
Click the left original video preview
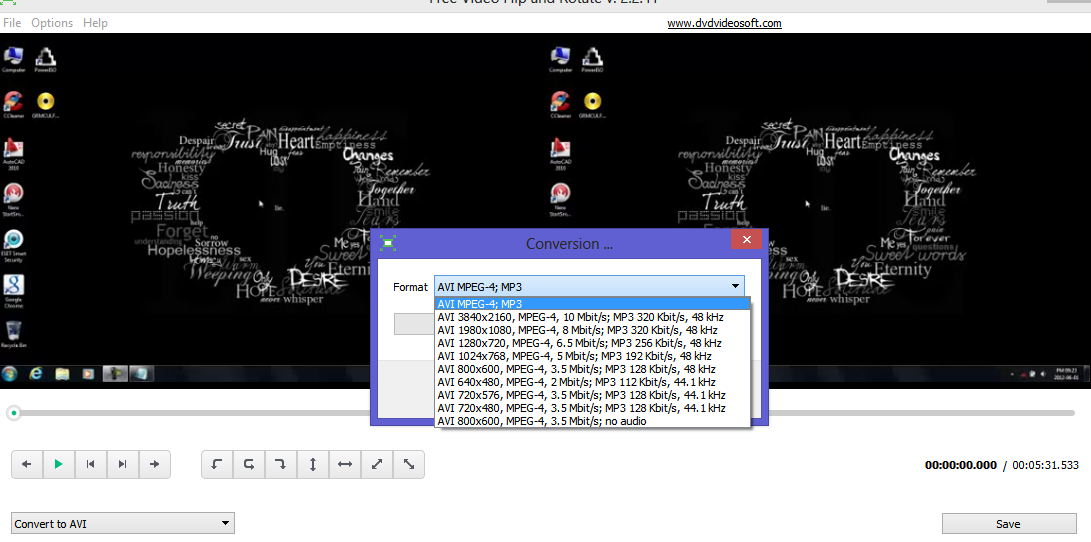tap(273, 211)
